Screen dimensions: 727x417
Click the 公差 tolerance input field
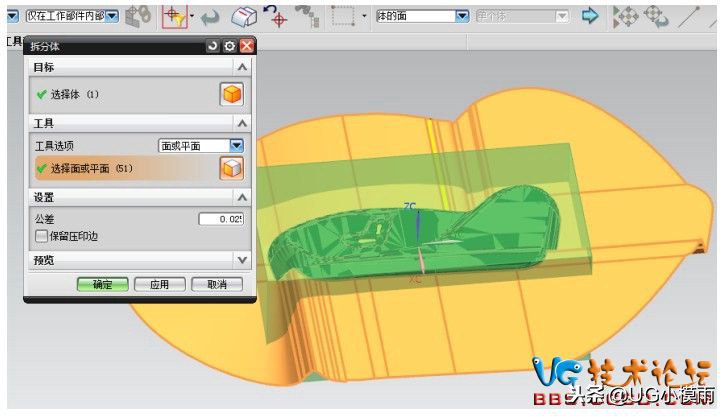click(x=220, y=218)
